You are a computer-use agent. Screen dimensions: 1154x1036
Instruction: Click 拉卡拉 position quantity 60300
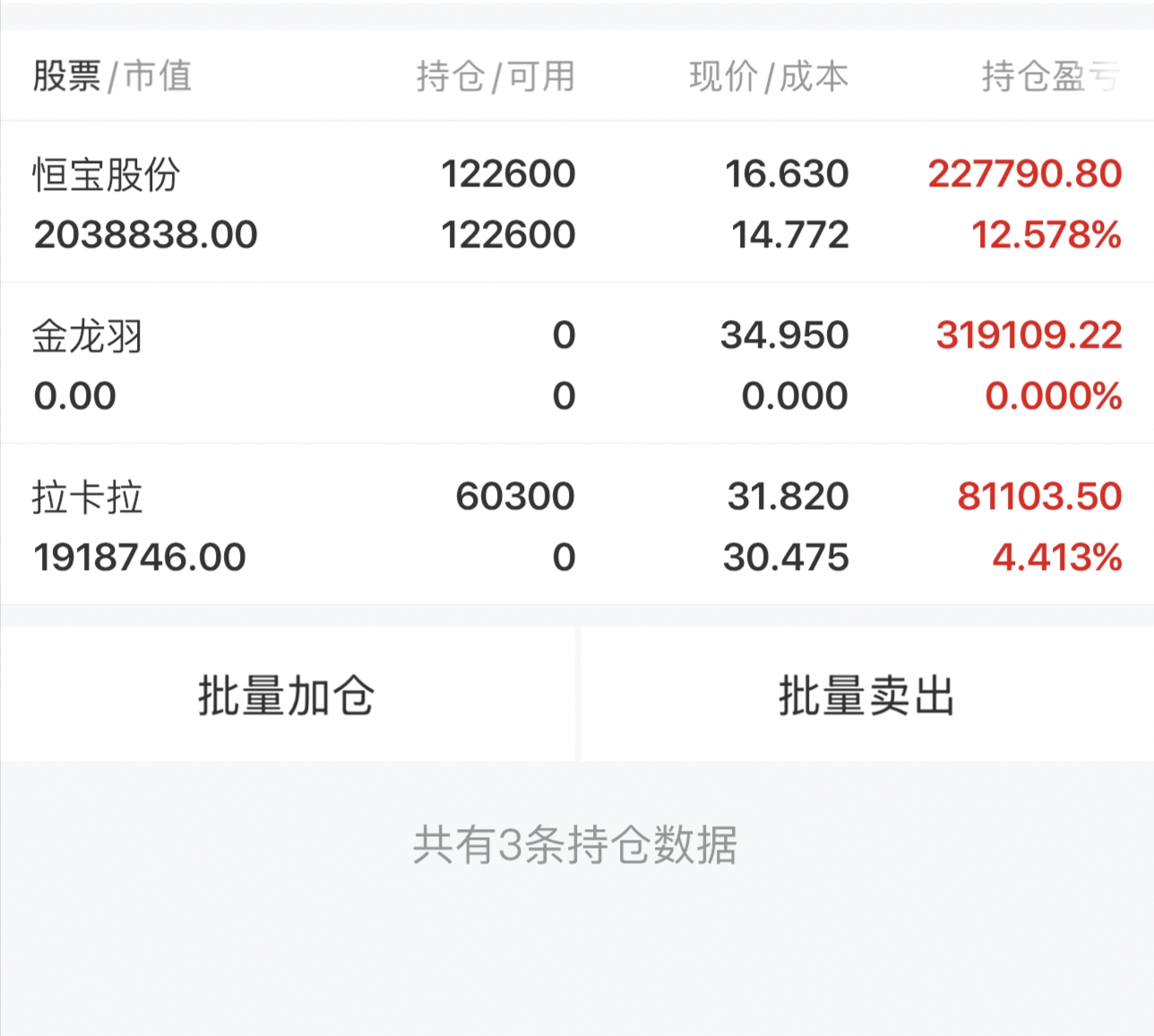point(515,496)
